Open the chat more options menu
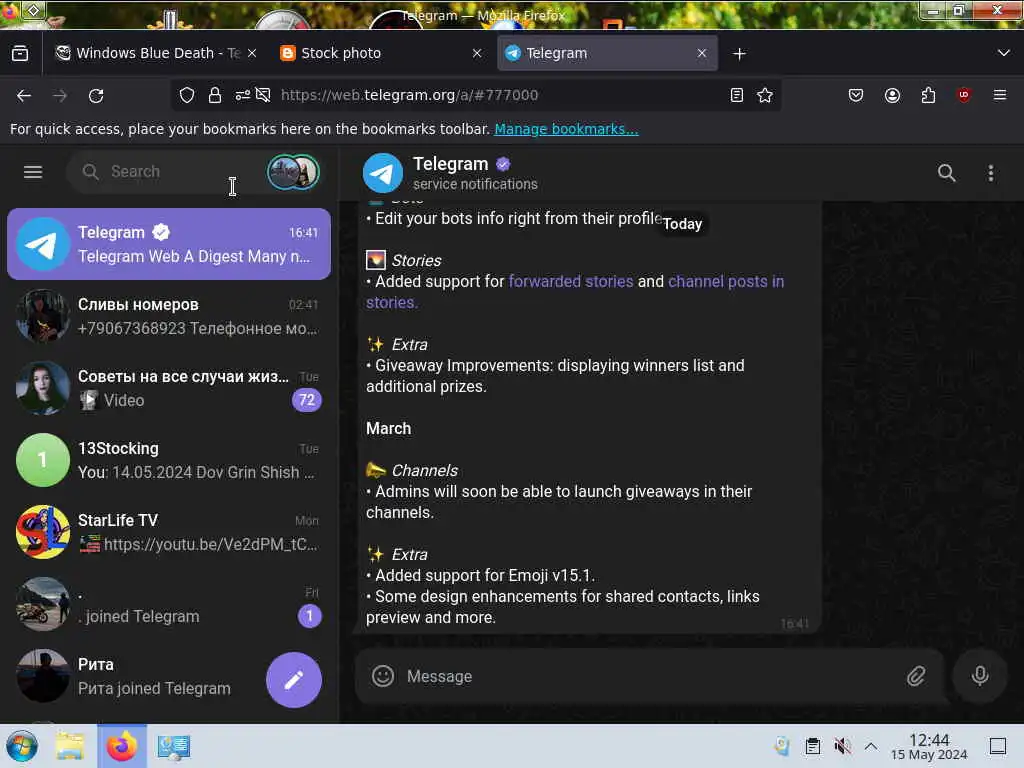The image size is (1024, 768). pyautogui.click(x=991, y=173)
